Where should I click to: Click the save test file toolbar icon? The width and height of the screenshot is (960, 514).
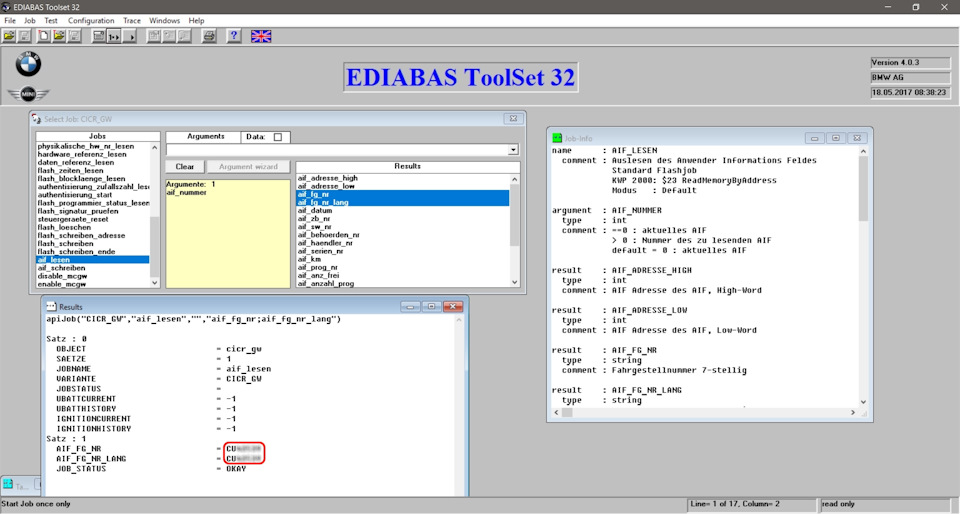tap(74, 36)
